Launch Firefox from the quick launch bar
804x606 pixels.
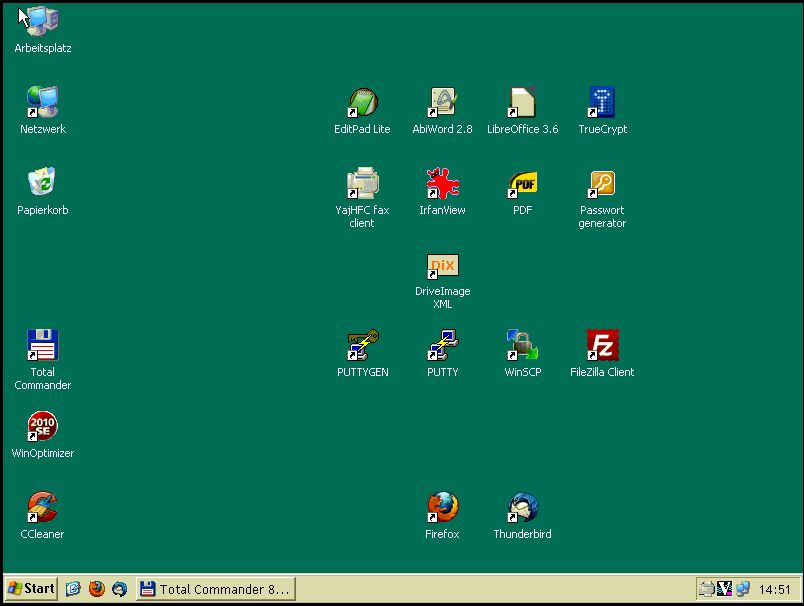(96, 589)
